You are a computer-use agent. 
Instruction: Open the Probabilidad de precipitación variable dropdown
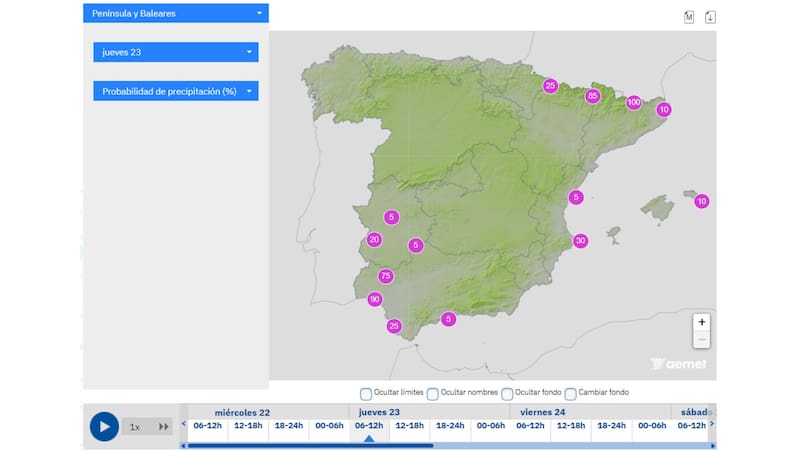176,91
